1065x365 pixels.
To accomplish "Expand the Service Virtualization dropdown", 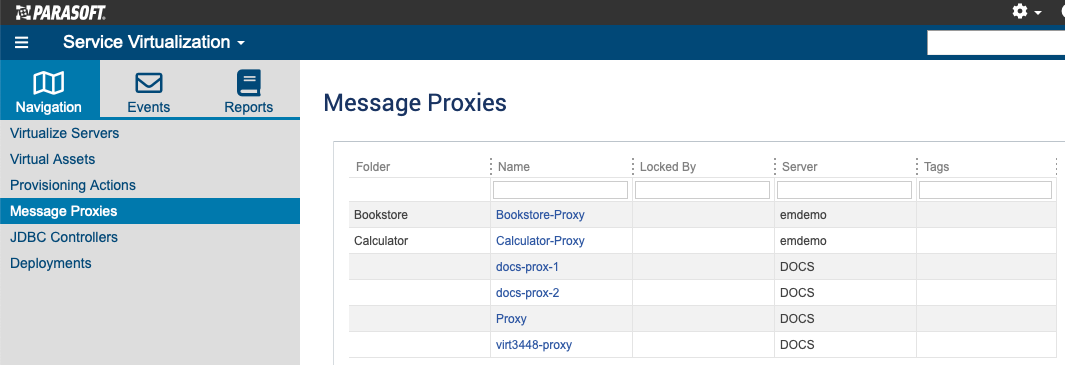I will pos(154,42).
